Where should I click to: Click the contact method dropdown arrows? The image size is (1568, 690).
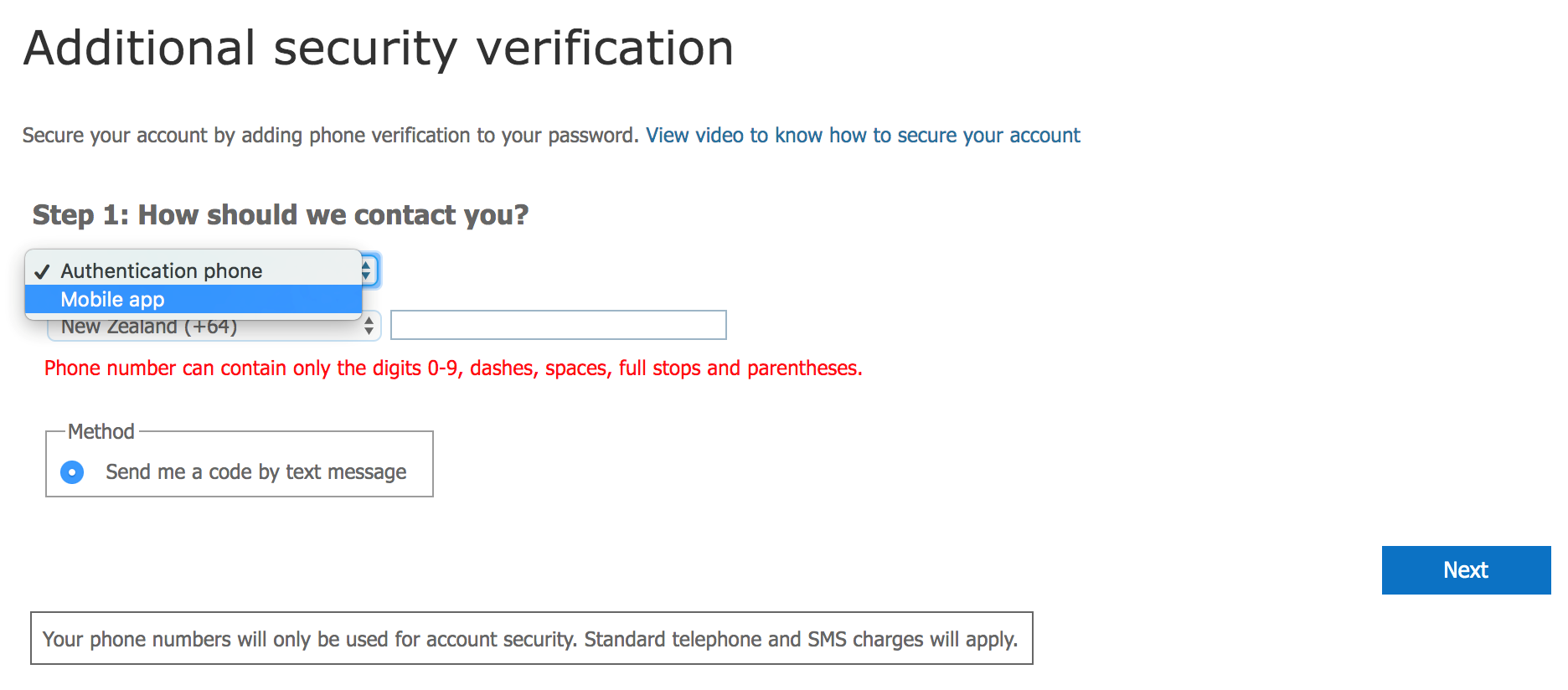point(367,270)
